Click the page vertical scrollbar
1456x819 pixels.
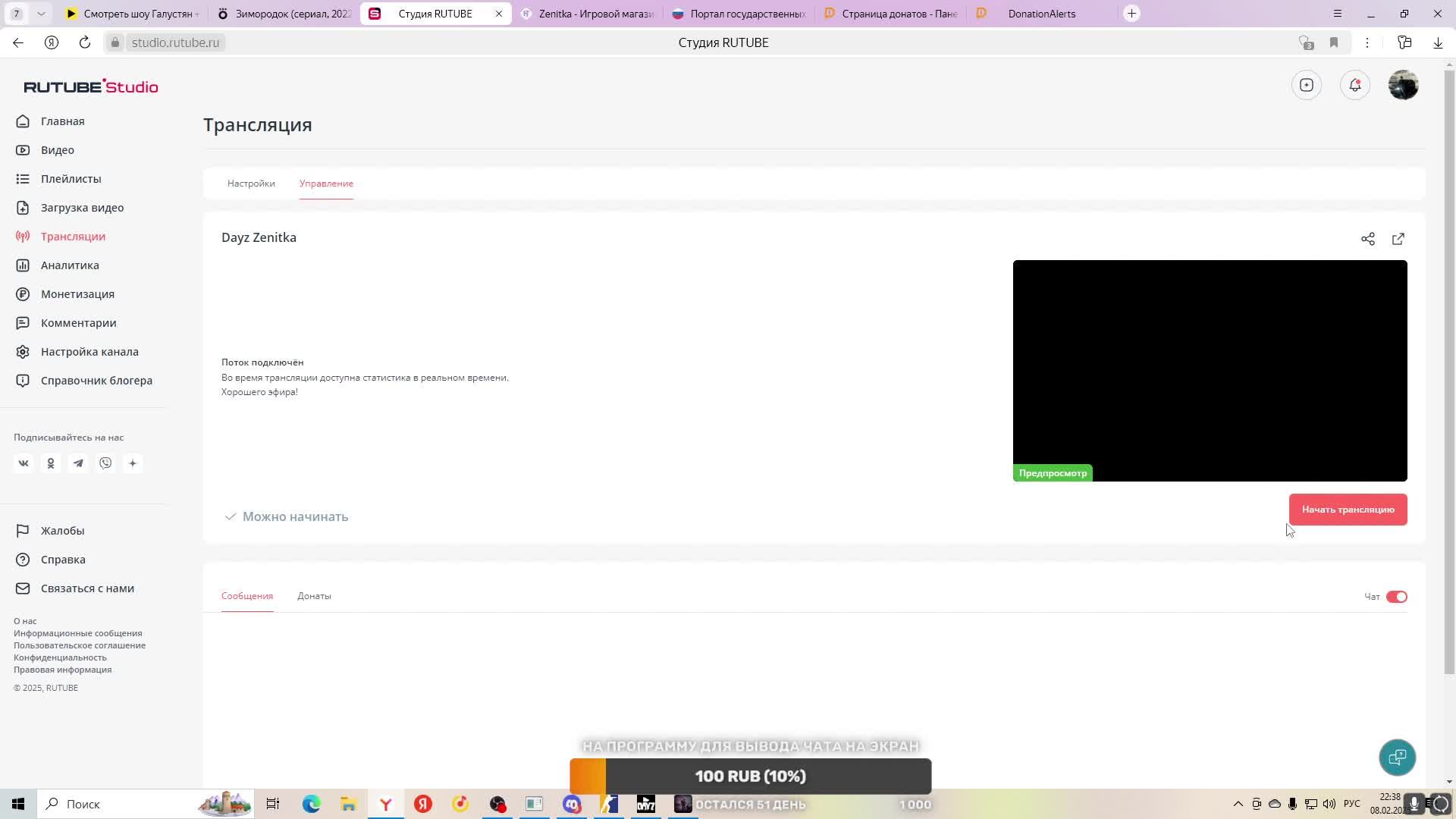click(1449, 372)
